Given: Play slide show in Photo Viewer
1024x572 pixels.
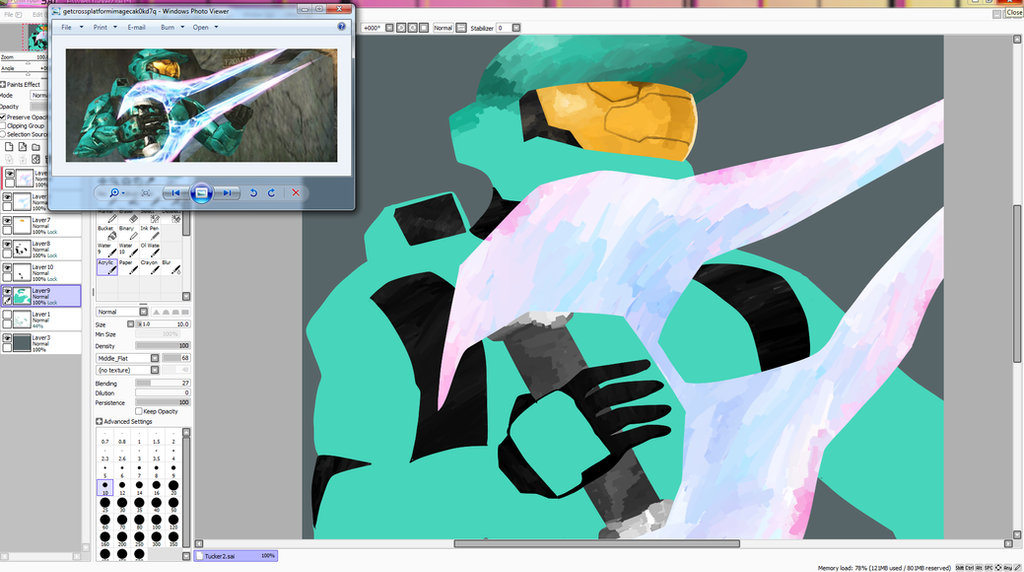Looking at the screenshot, I should (201, 193).
